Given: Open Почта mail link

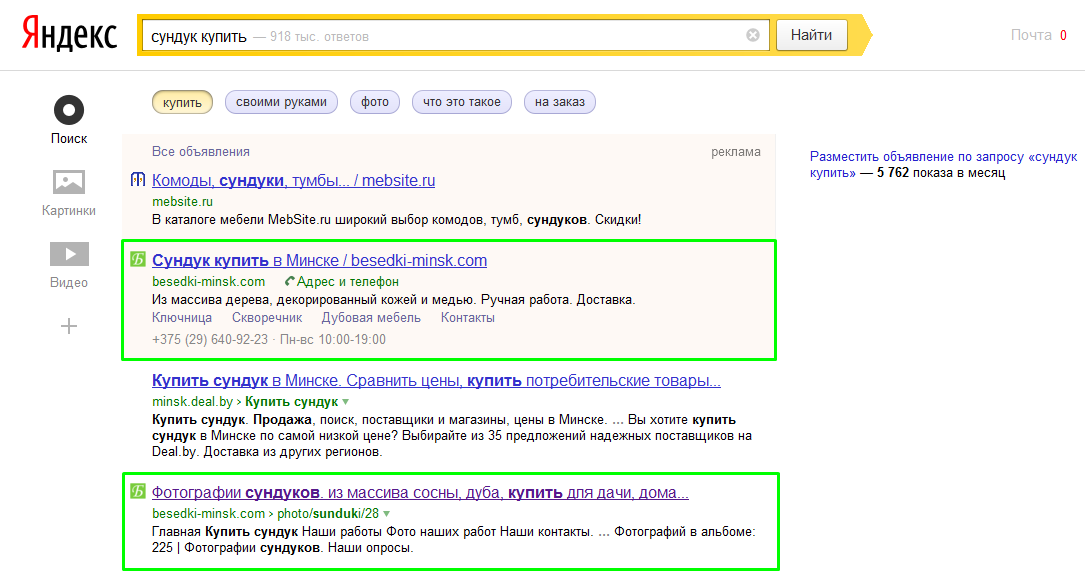Looking at the screenshot, I should coord(1031,35).
